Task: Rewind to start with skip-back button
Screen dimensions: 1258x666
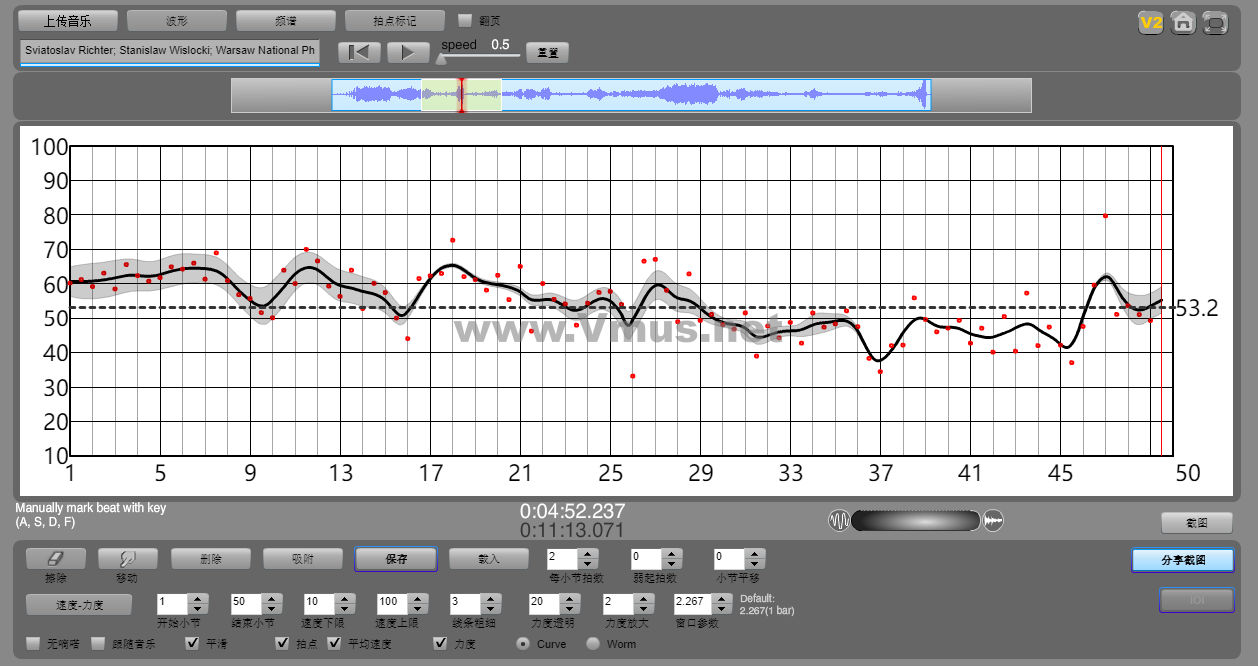Action: [359, 52]
